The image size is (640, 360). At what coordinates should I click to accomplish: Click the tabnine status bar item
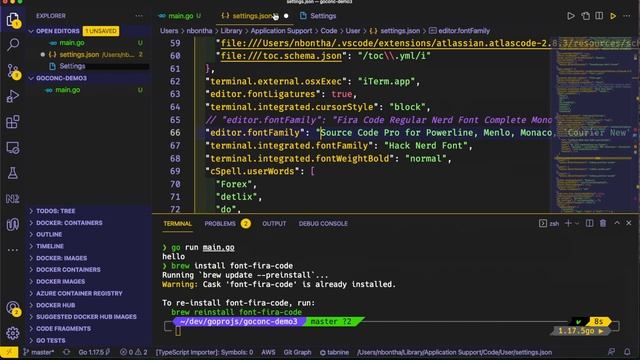click(x=334, y=352)
